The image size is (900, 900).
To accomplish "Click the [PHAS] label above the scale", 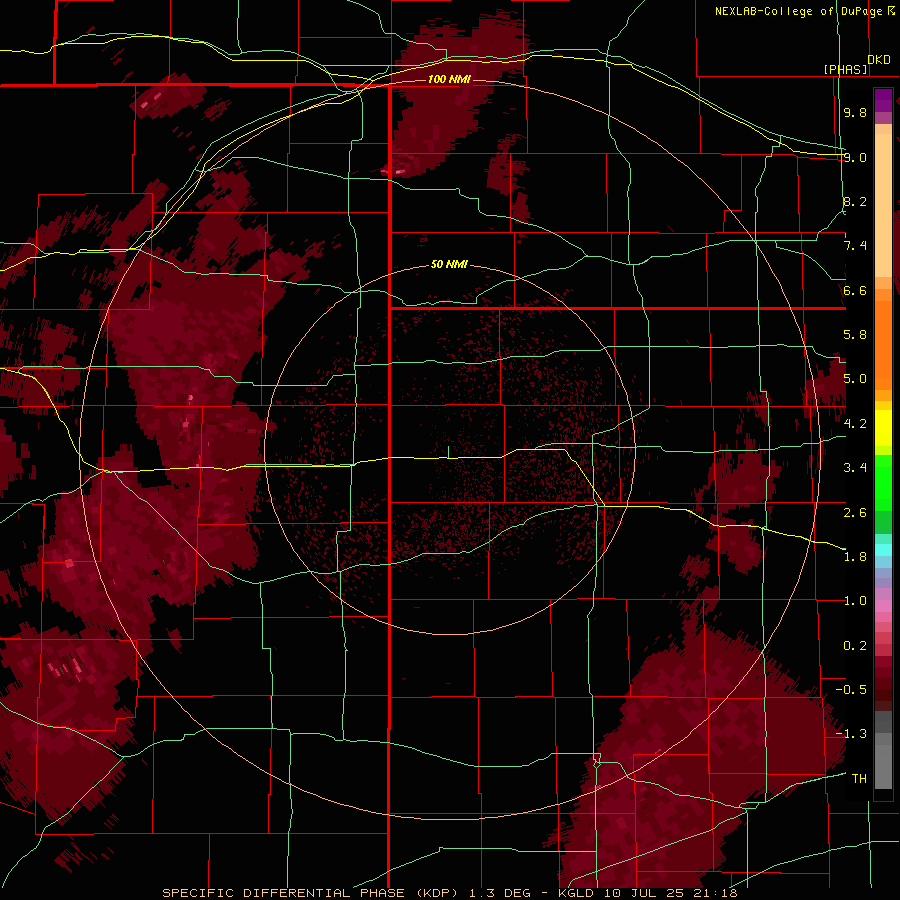I will tap(845, 69).
